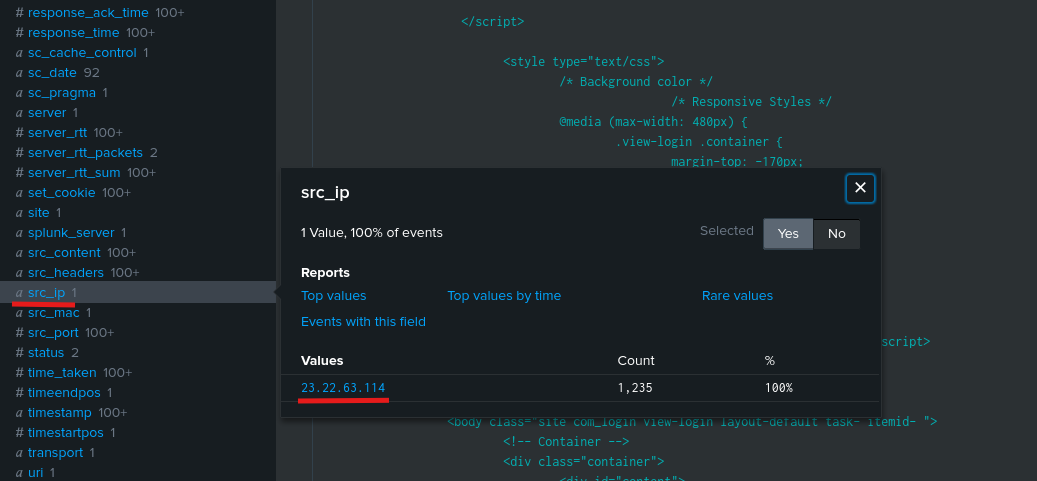Viewport: 1037px width, 481px height.
Task: Open set_cookie field
Action: point(62,193)
